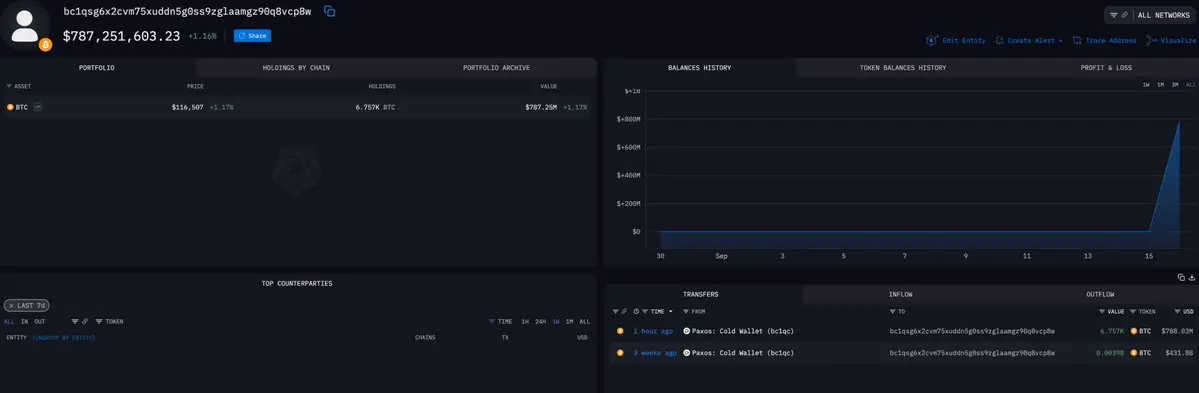The image size is (1199, 393).
Task: Click the orange Bitcoin badge on the avatar
Action: pos(45,45)
